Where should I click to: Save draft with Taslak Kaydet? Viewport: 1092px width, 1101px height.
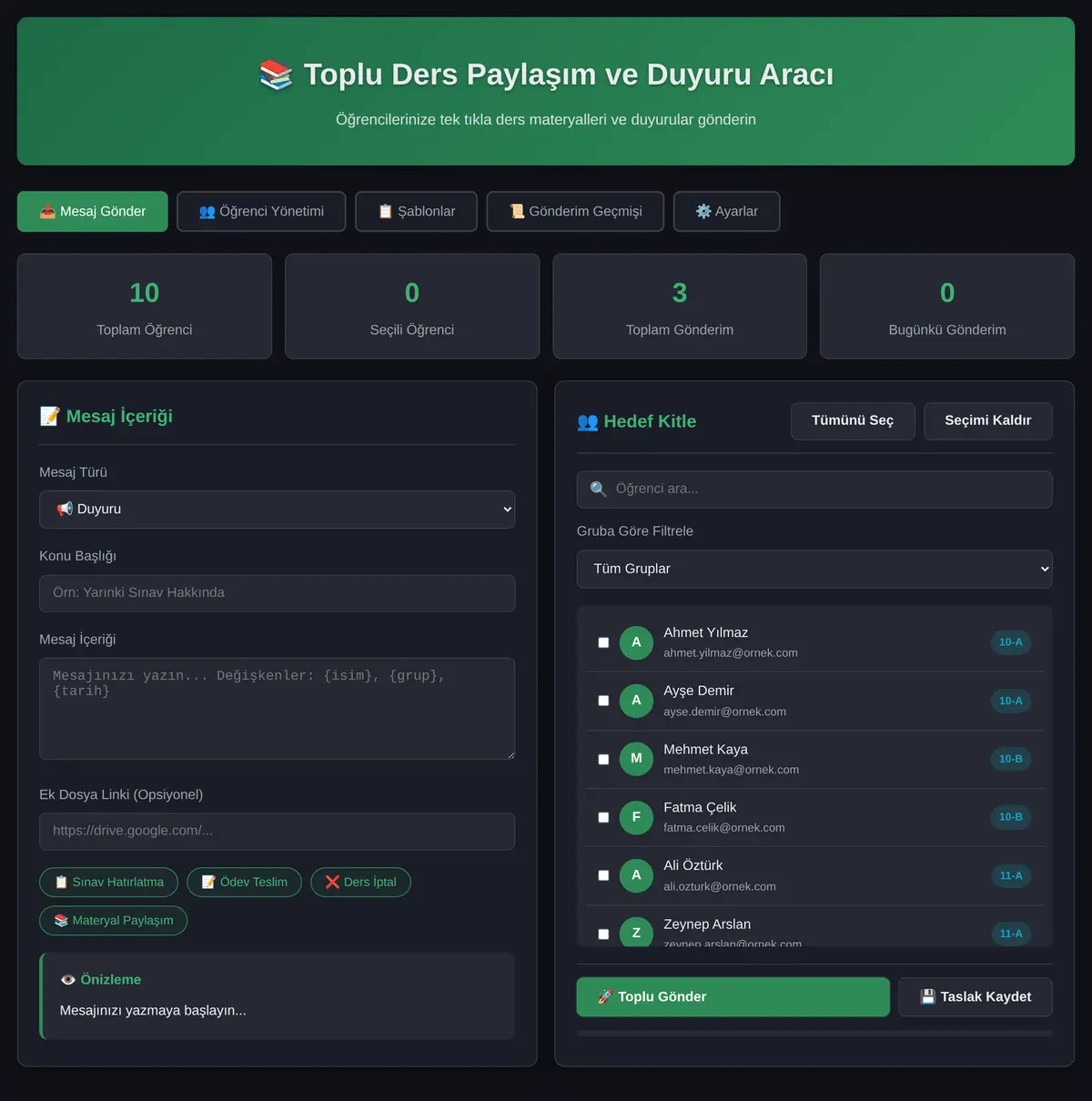(x=976, y=997)
